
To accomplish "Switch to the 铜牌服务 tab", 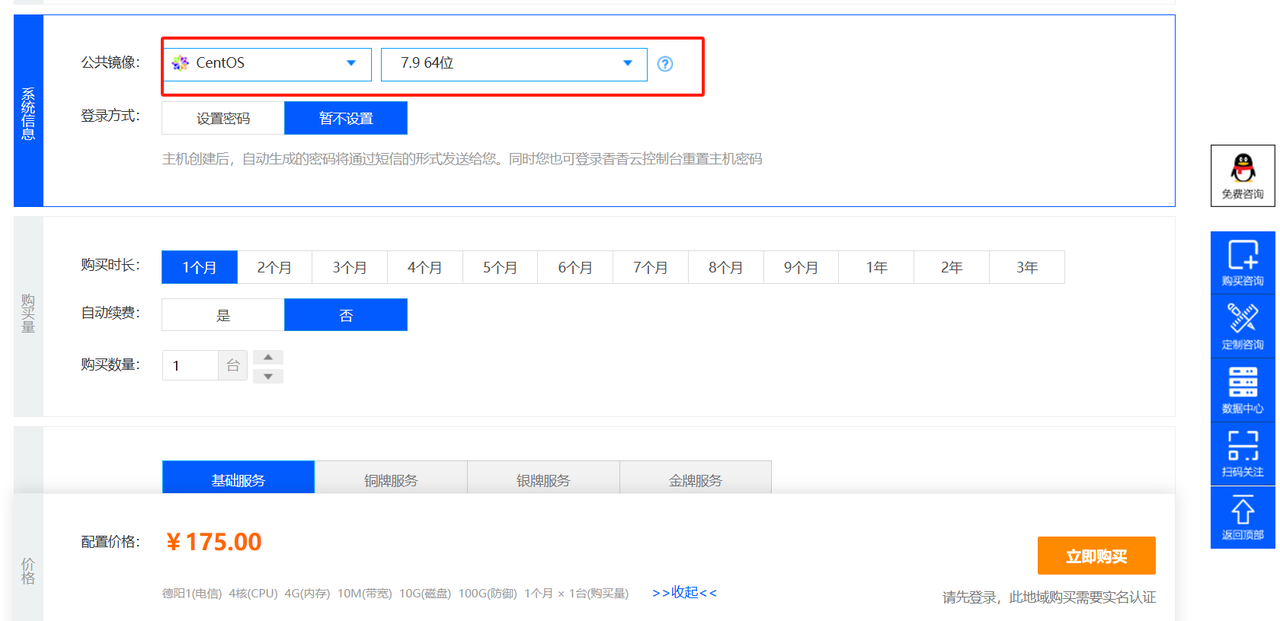I will click(391, 479).
